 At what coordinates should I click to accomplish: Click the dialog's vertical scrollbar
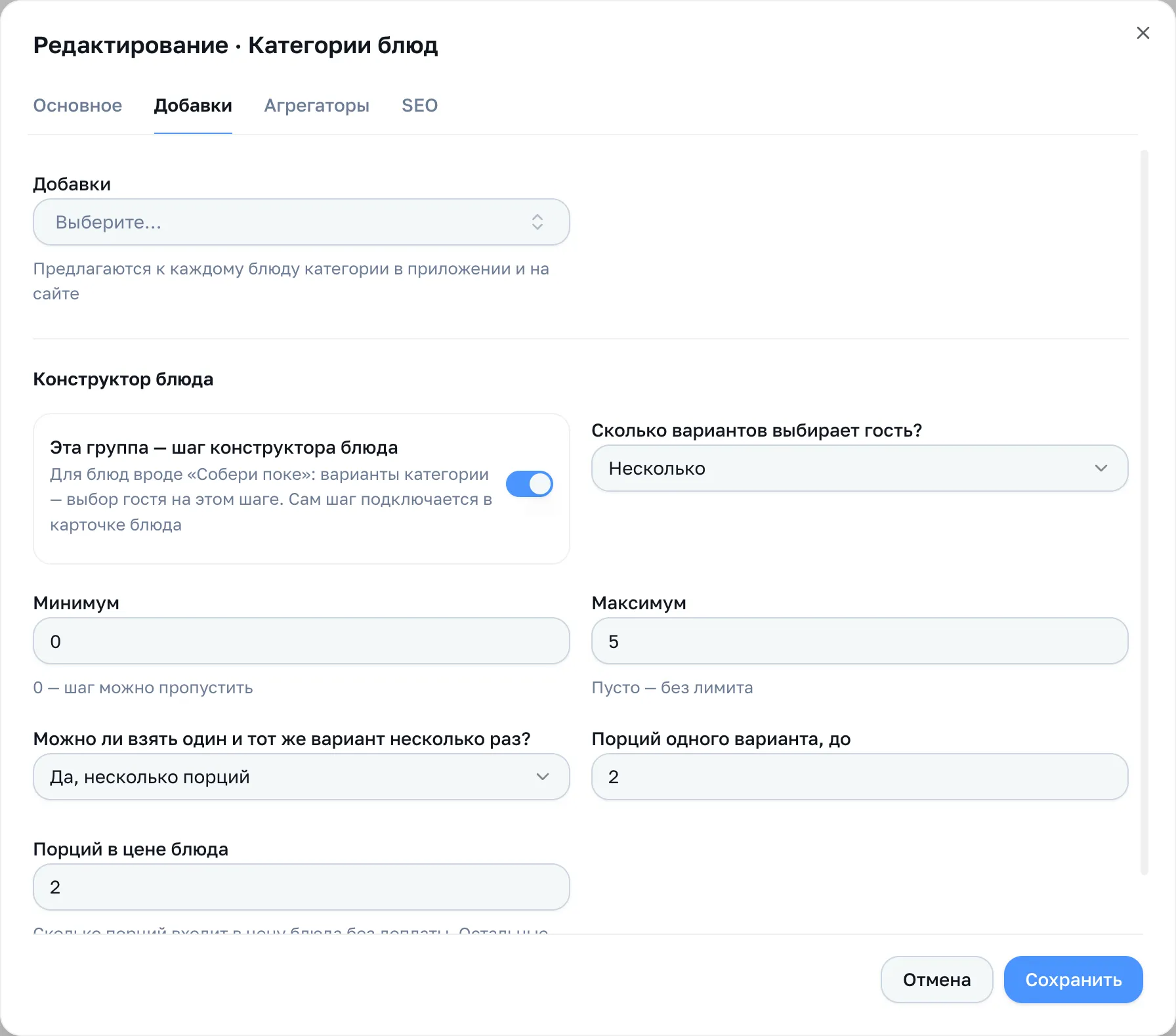coord(1144,512)
